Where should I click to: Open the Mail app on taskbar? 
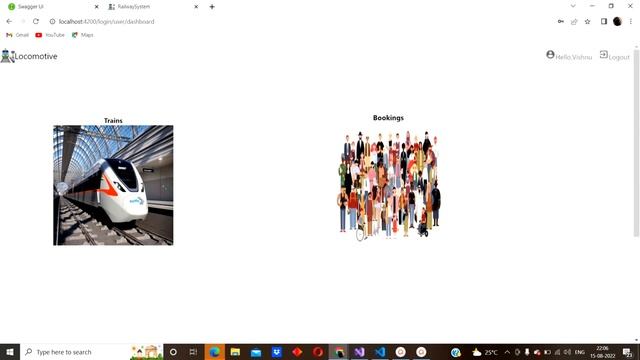pos(256,352)
